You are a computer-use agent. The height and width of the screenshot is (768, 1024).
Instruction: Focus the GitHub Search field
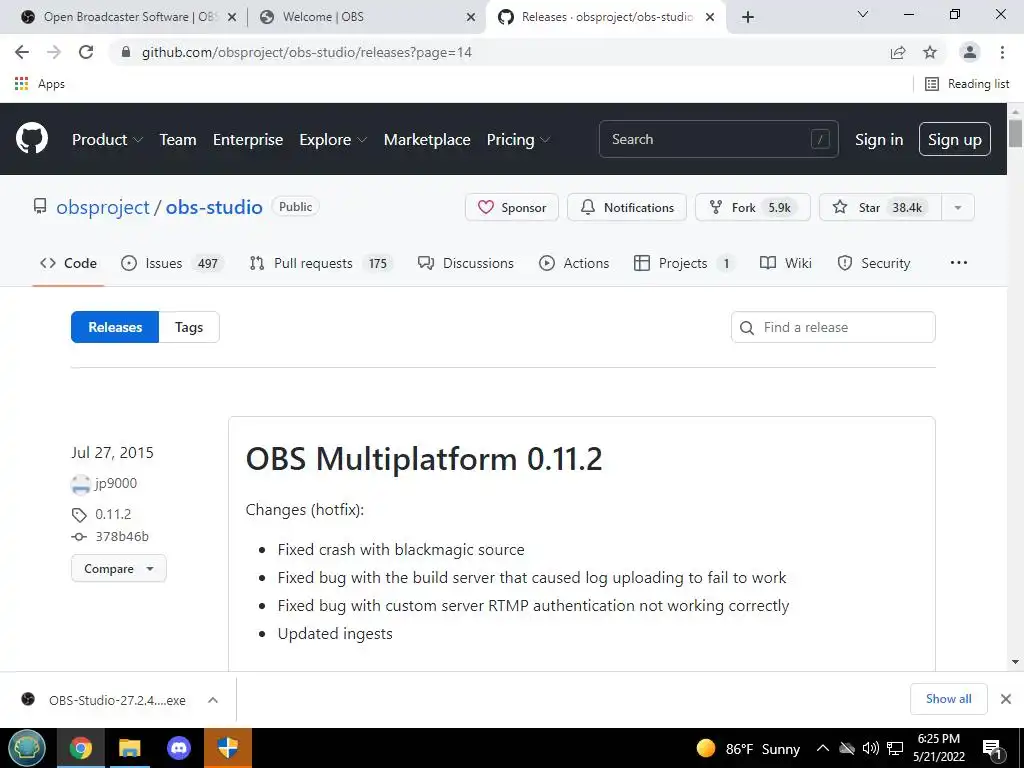[x=718, y=139]
